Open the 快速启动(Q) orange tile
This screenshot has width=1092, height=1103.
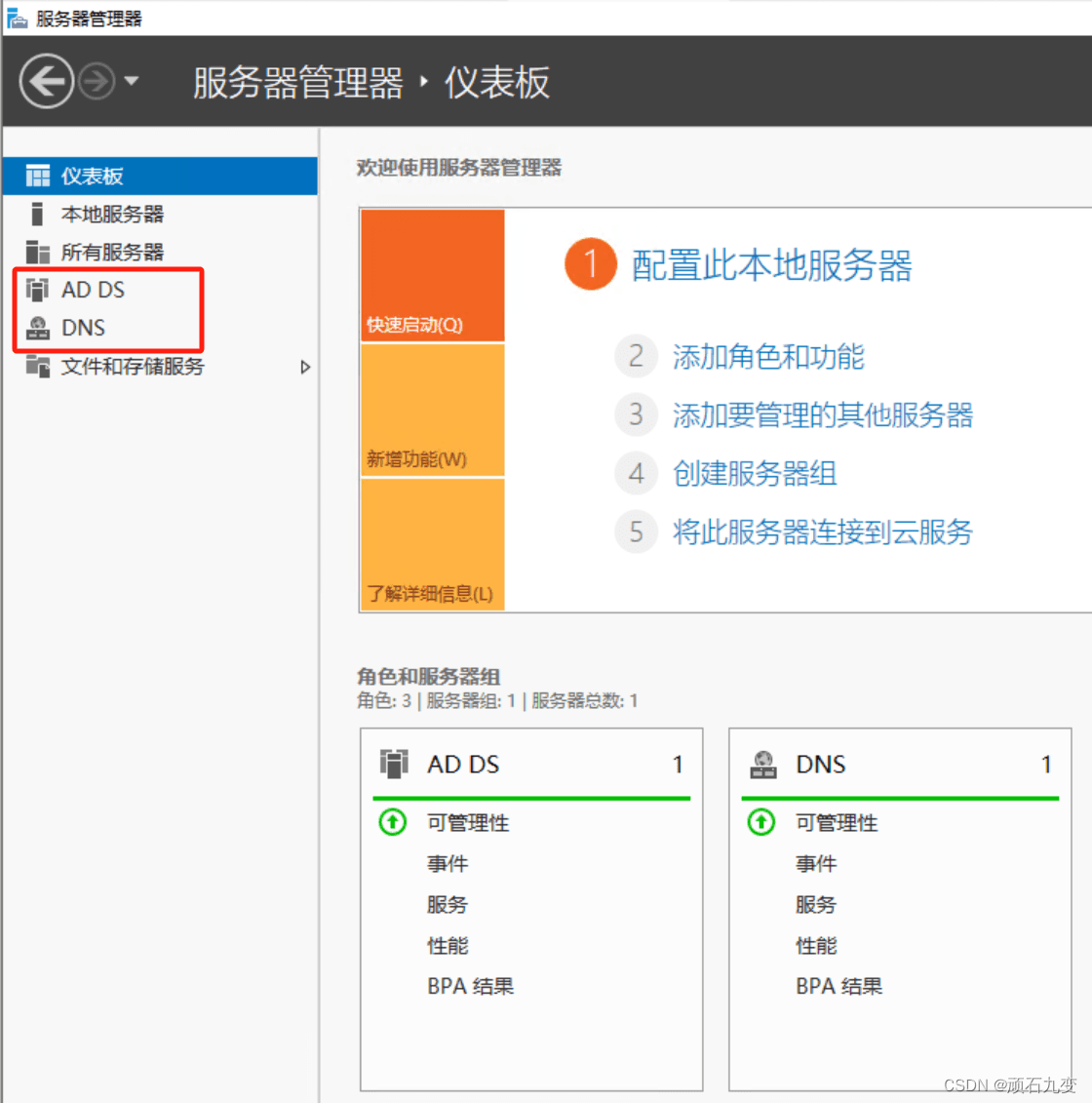tap(433, 275)
